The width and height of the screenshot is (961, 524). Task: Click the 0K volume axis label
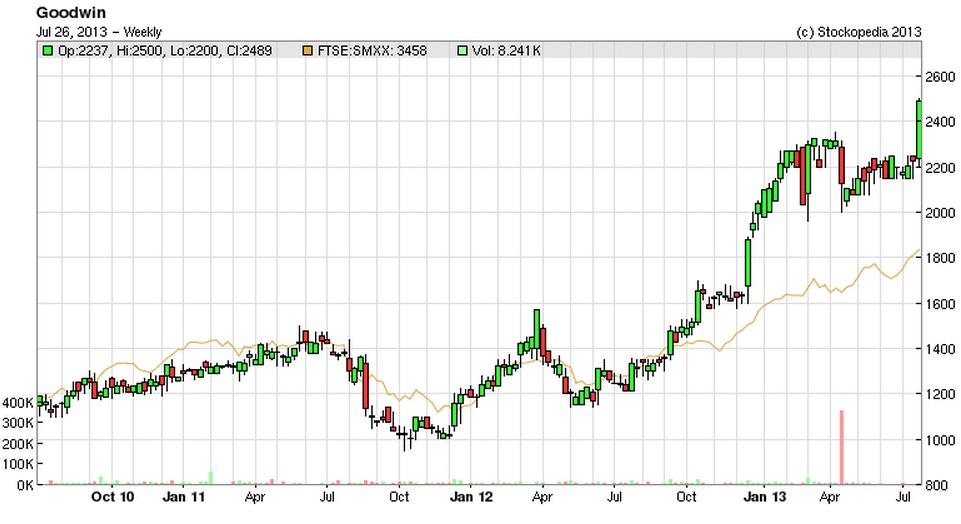[25, 485]
